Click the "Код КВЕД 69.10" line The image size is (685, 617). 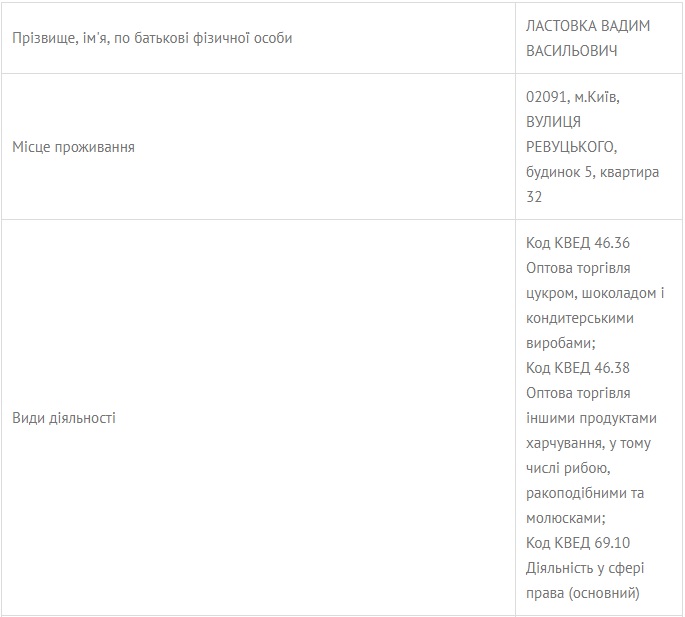578,543
